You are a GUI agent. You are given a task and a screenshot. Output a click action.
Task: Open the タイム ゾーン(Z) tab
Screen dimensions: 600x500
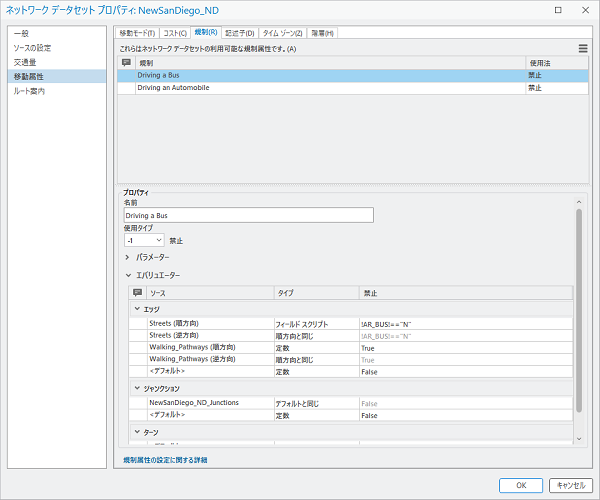282,33
